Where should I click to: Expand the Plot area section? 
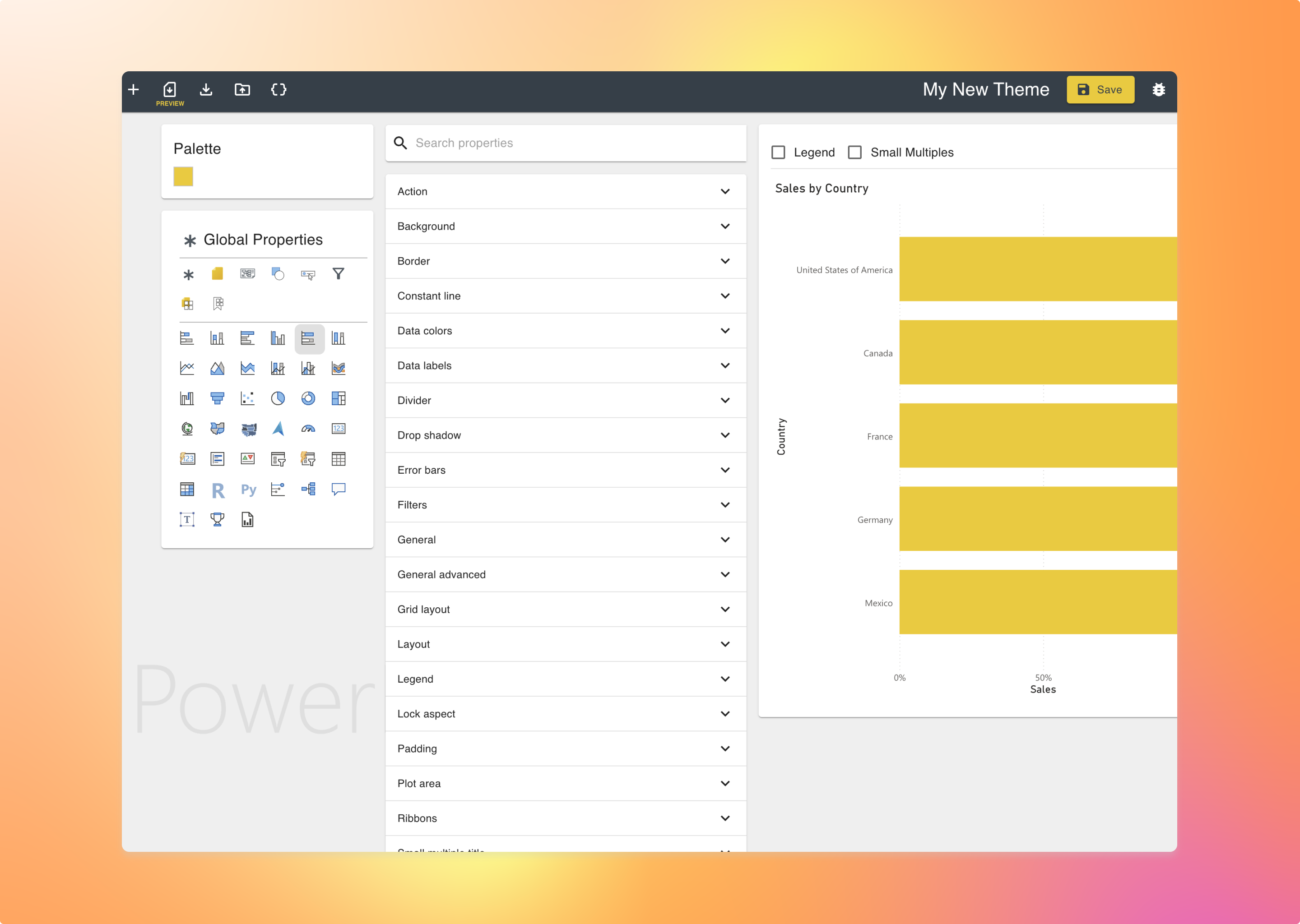(x=566, y=784)
